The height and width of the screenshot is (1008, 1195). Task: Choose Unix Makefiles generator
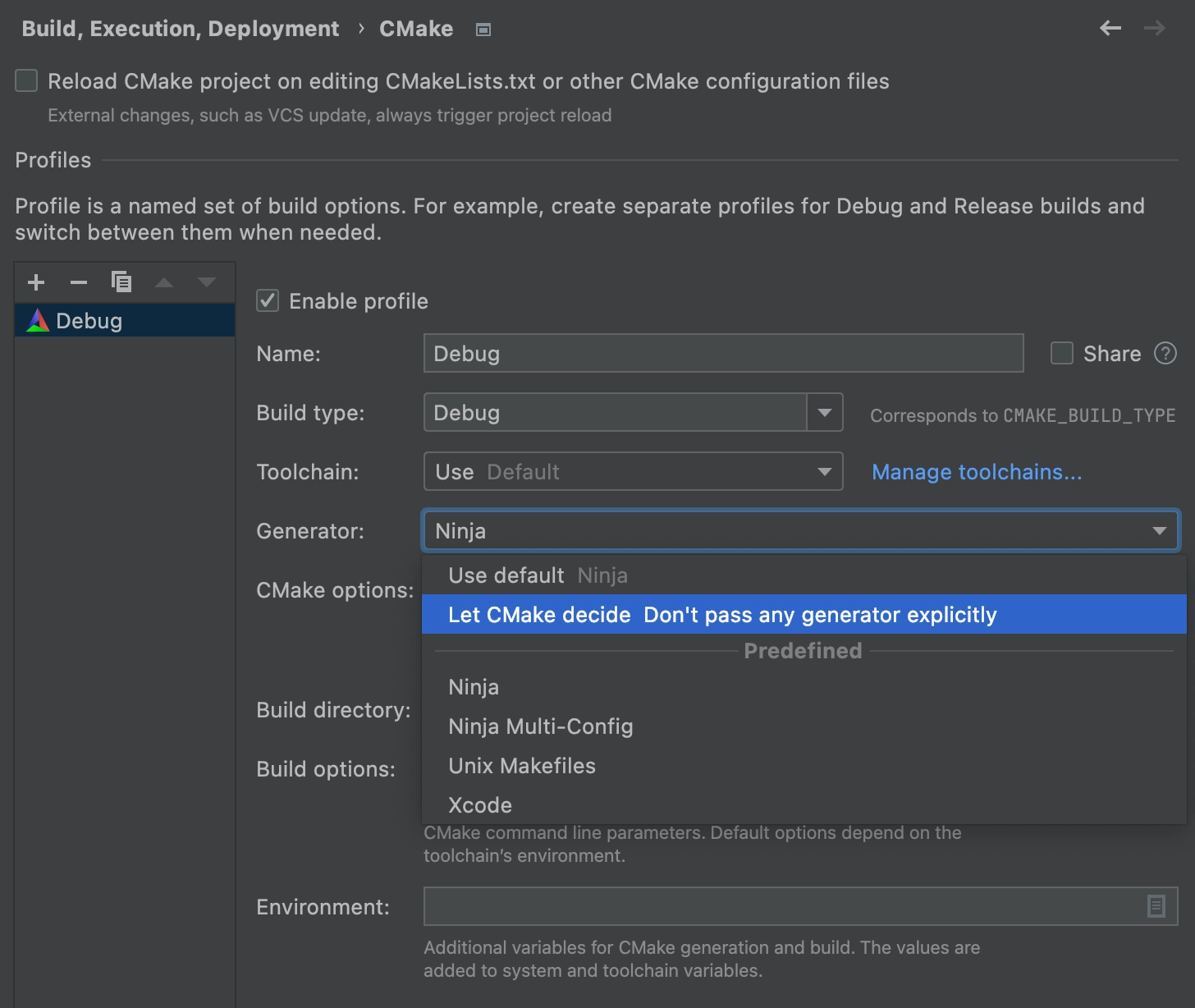tap(804, 766)
